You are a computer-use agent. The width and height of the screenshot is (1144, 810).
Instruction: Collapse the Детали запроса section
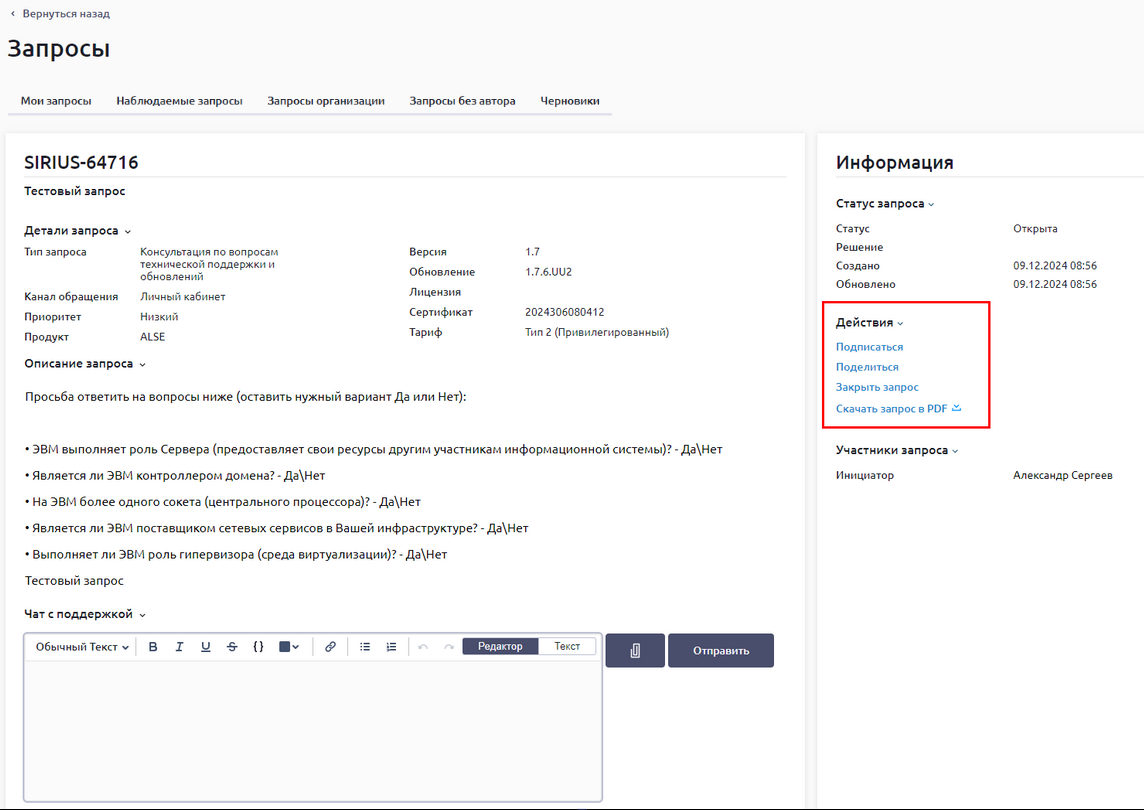point(77,231)
